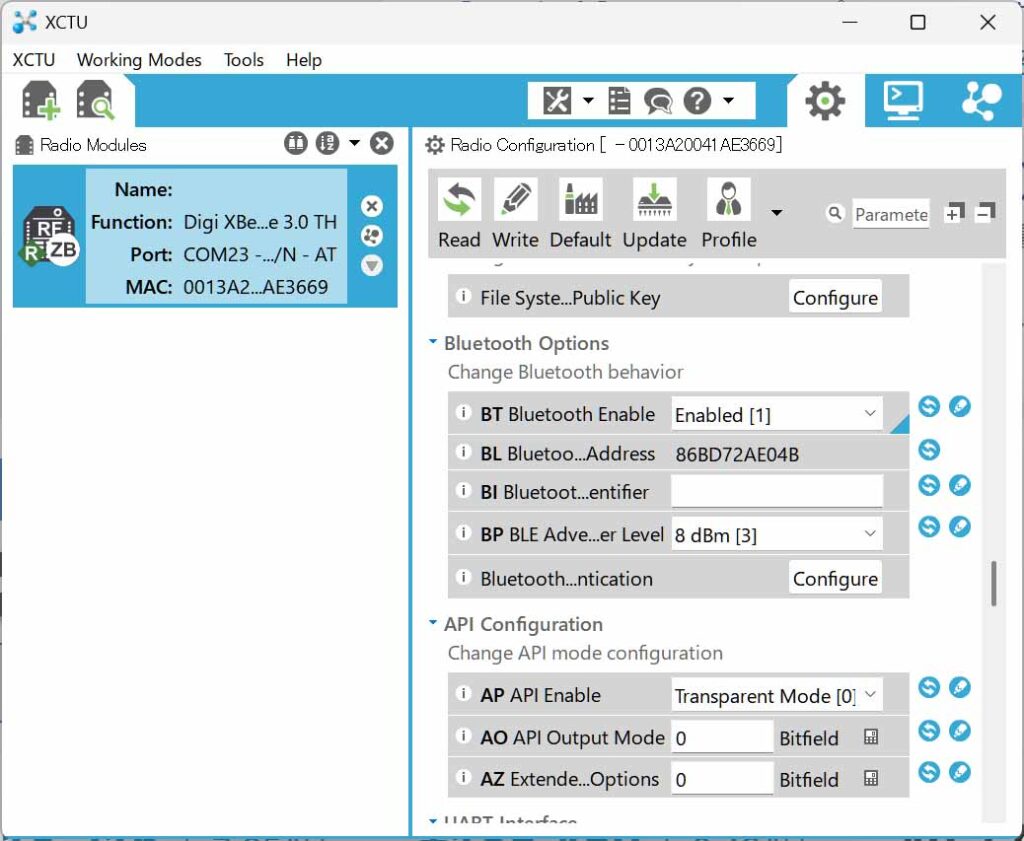This screenshot has width=1024, height=841.
Task: Configure Bluetooth Authentication
Action: 835,578
